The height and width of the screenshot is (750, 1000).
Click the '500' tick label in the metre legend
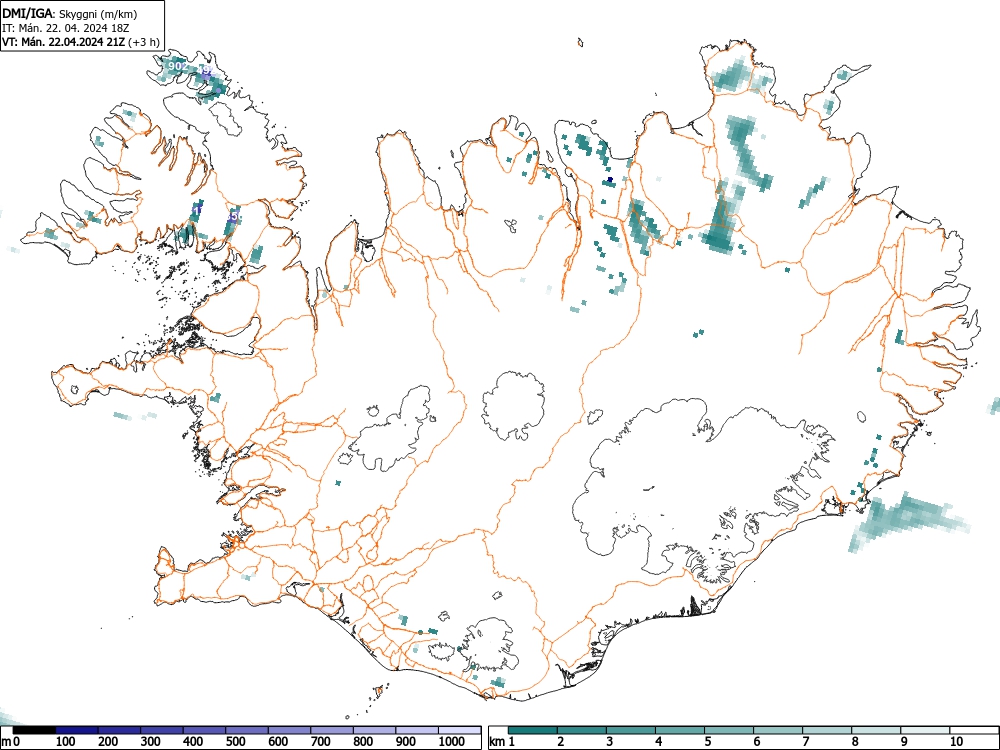[x=235, y=742]
